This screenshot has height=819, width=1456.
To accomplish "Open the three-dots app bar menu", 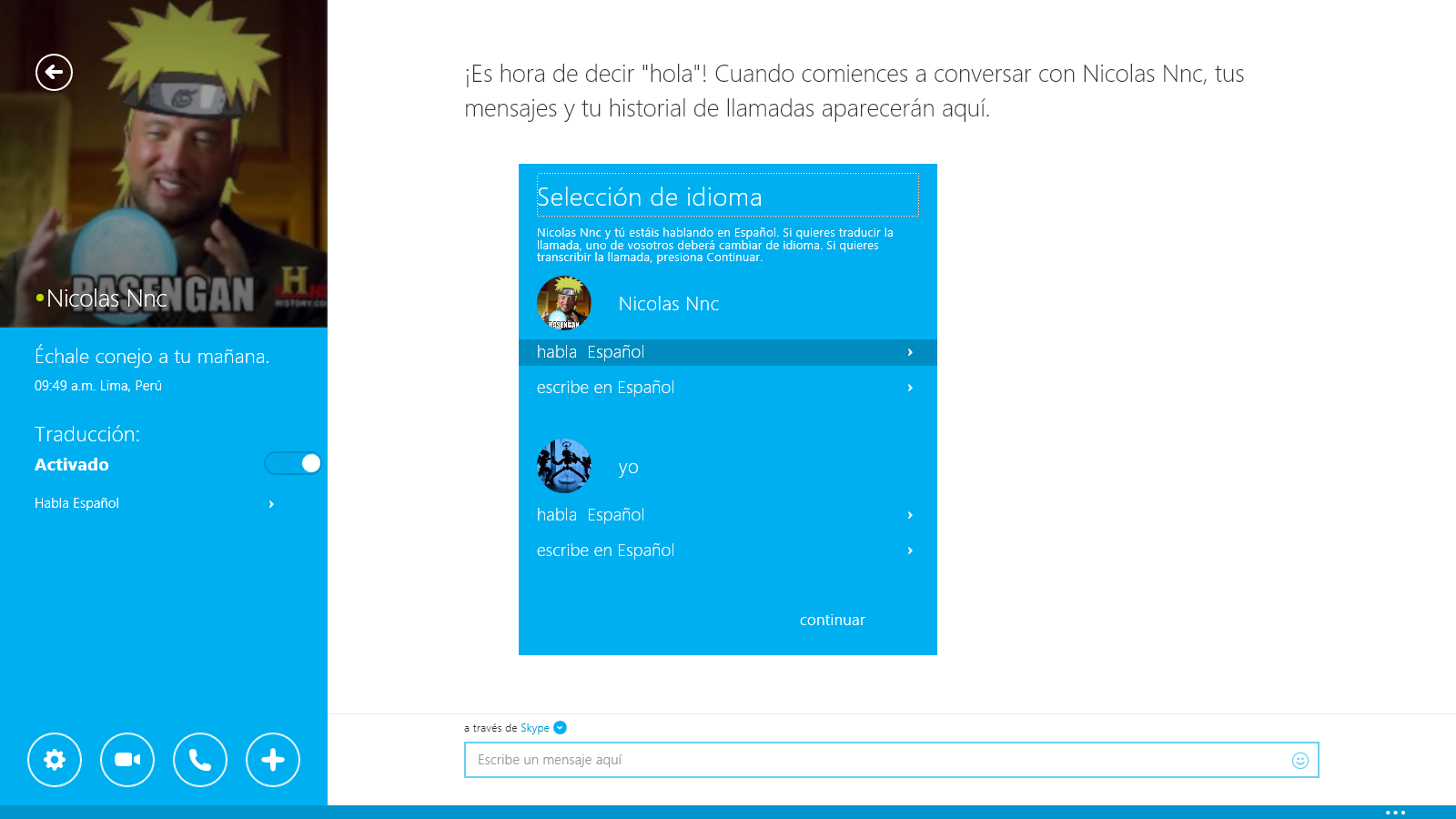I will [1395, 813].
